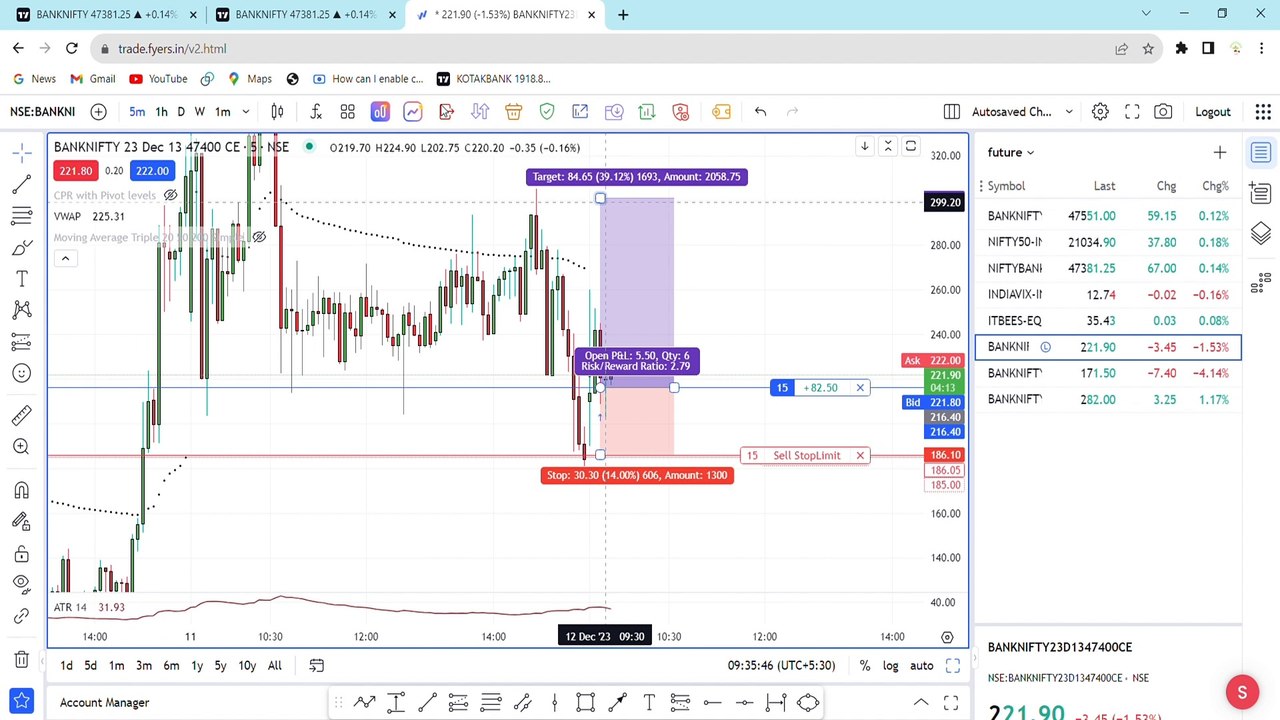Select the brush drawing tool

pos(21,247)
